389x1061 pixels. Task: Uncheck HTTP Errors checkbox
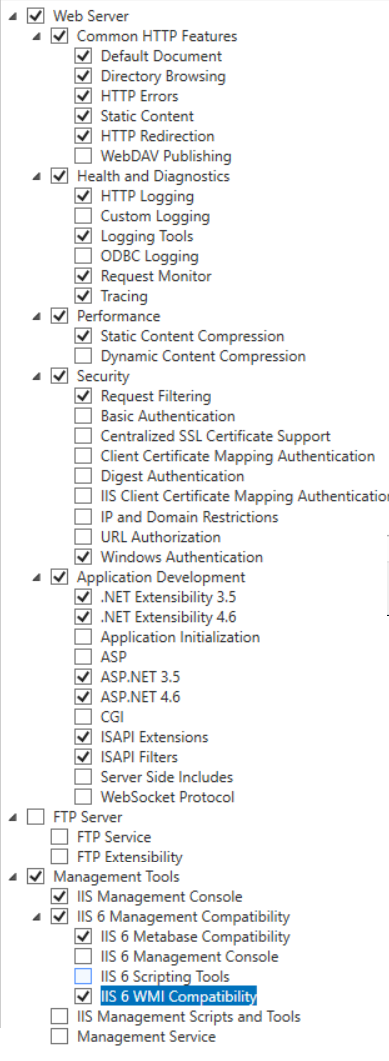point(83,95)
